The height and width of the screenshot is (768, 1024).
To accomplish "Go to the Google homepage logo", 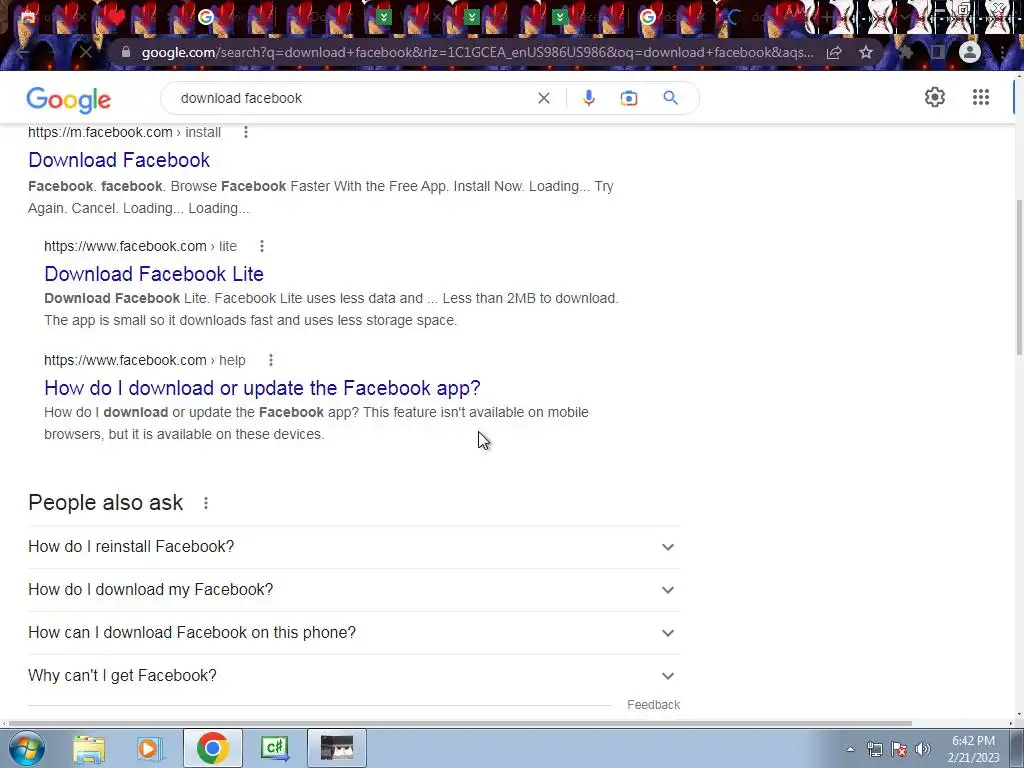I will pyautogui.click(x=69, y=100).
